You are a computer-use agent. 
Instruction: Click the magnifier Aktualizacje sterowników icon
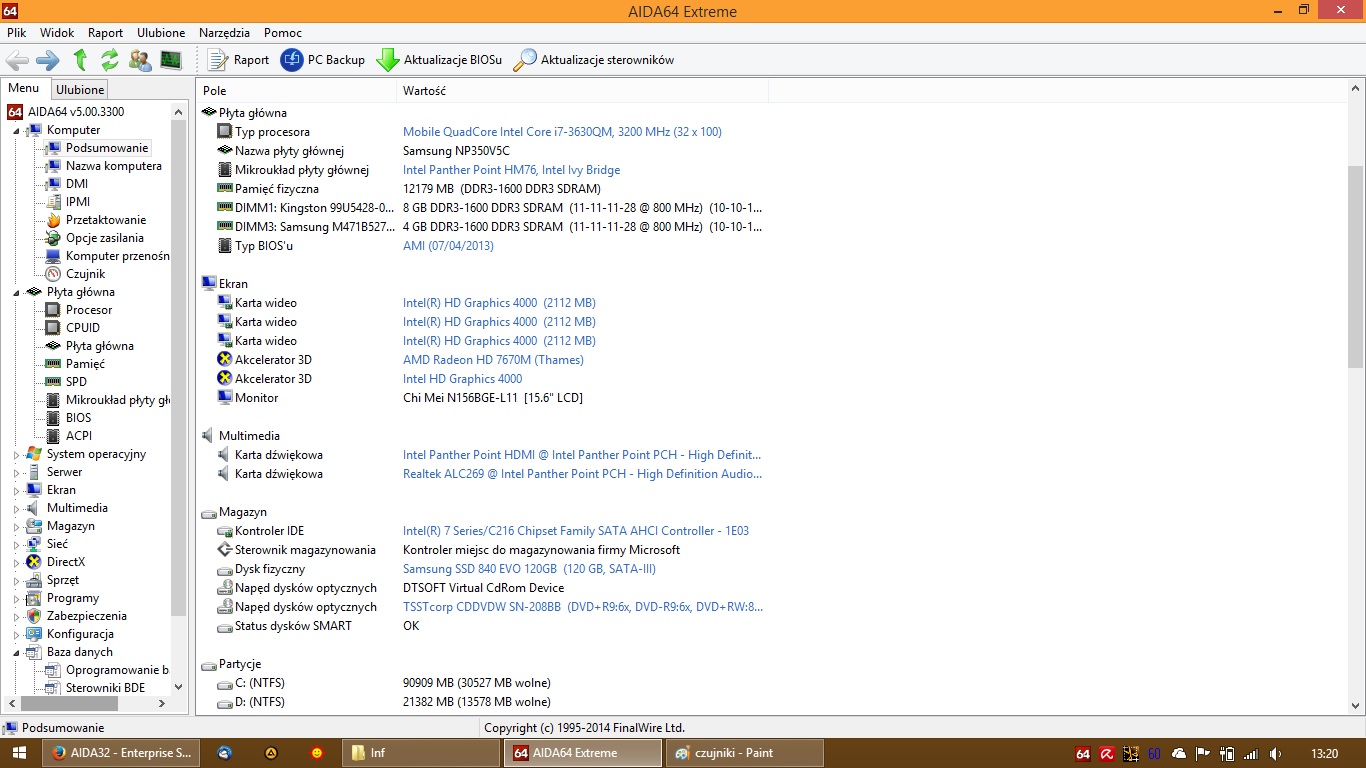coord(525,60)
